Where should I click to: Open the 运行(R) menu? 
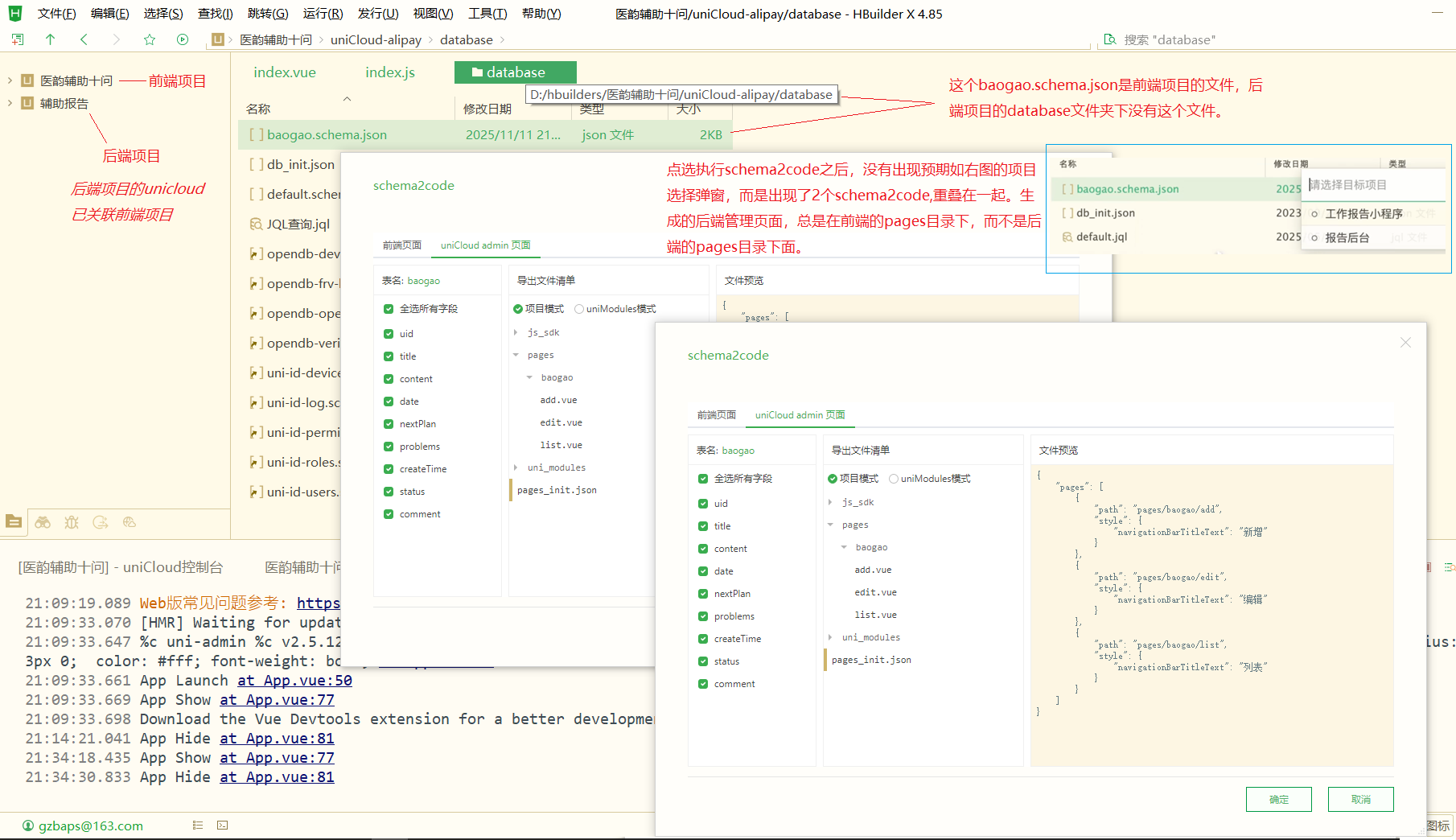coord(323,14)
